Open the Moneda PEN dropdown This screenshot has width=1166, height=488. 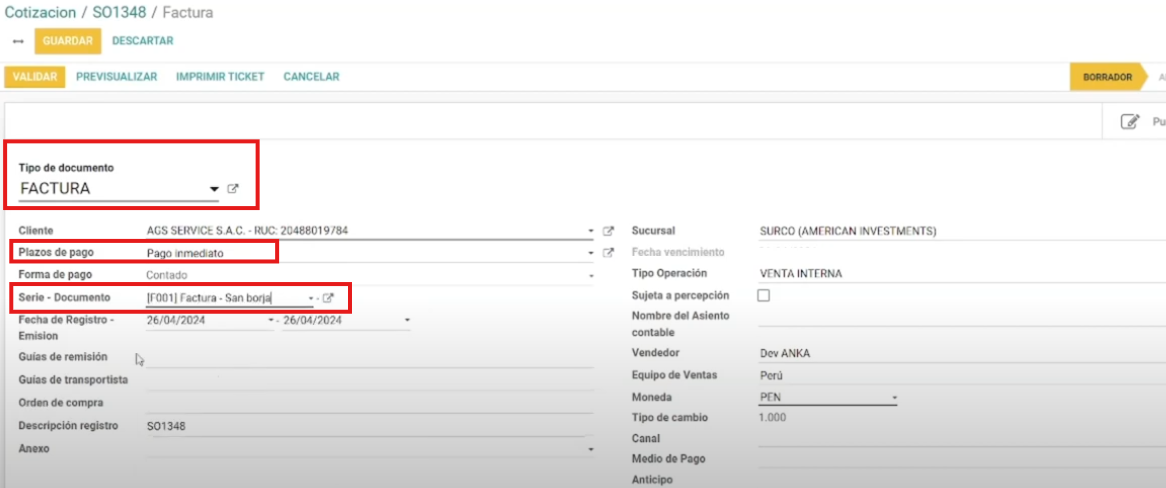pos(895,398)
